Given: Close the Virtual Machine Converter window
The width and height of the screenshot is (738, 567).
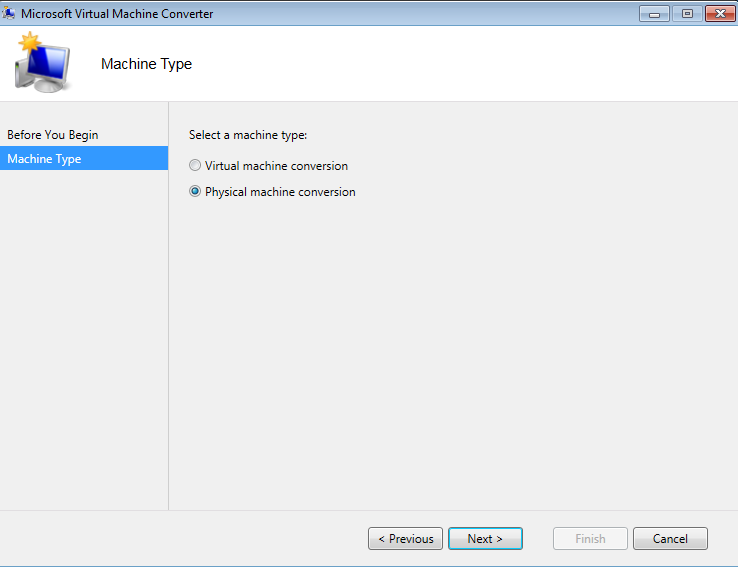Looking at the screenshot, I should [x=719, y=13].
